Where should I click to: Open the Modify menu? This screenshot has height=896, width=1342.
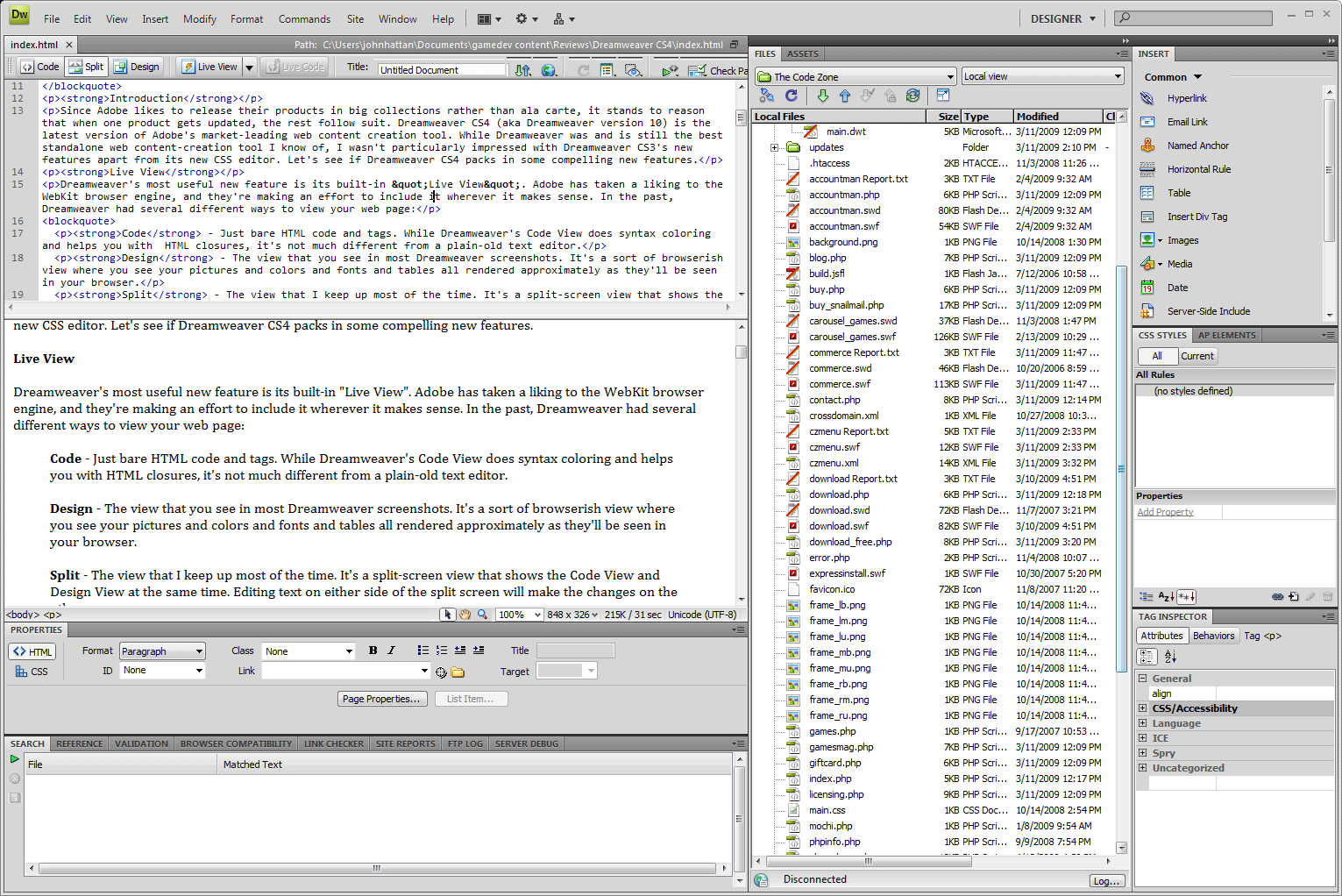click(199, 18)
